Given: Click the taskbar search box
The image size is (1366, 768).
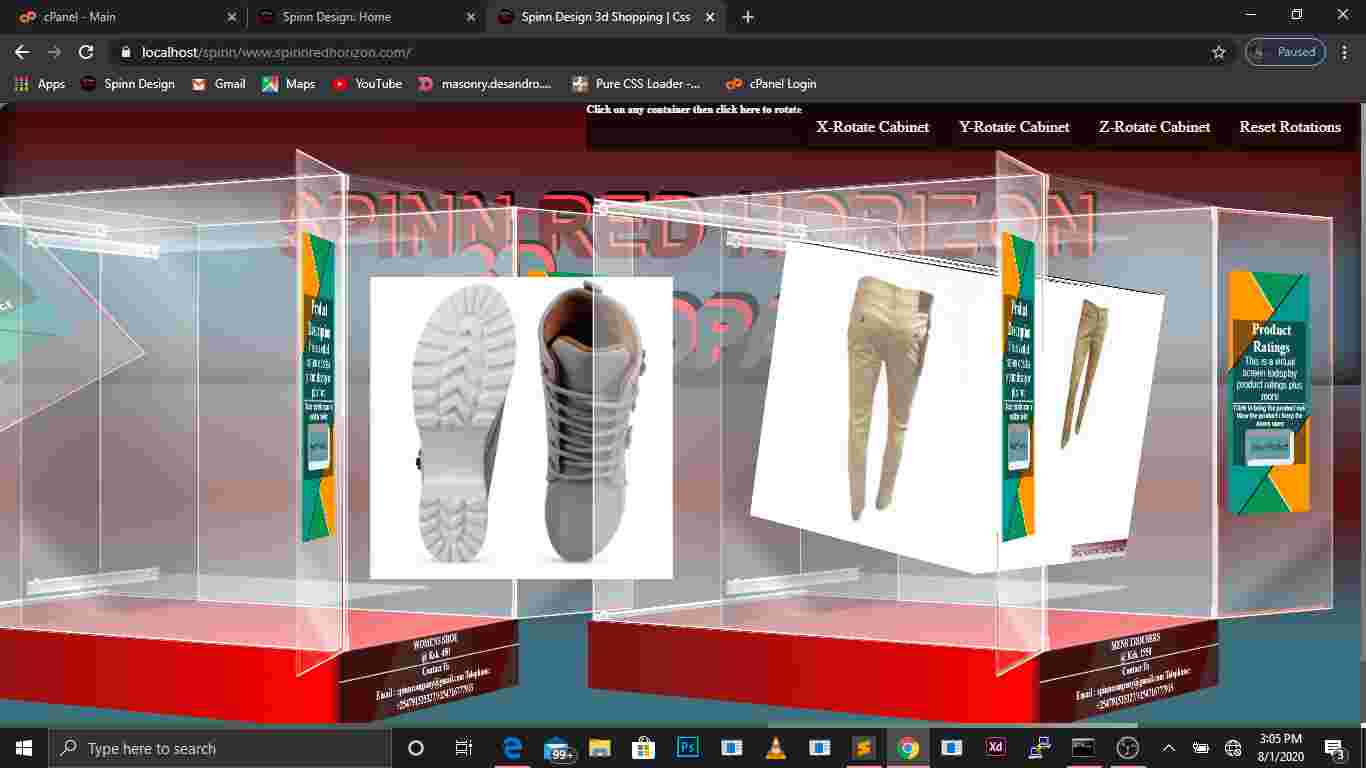Looking at the screenshot, I should tap(219, 748).
